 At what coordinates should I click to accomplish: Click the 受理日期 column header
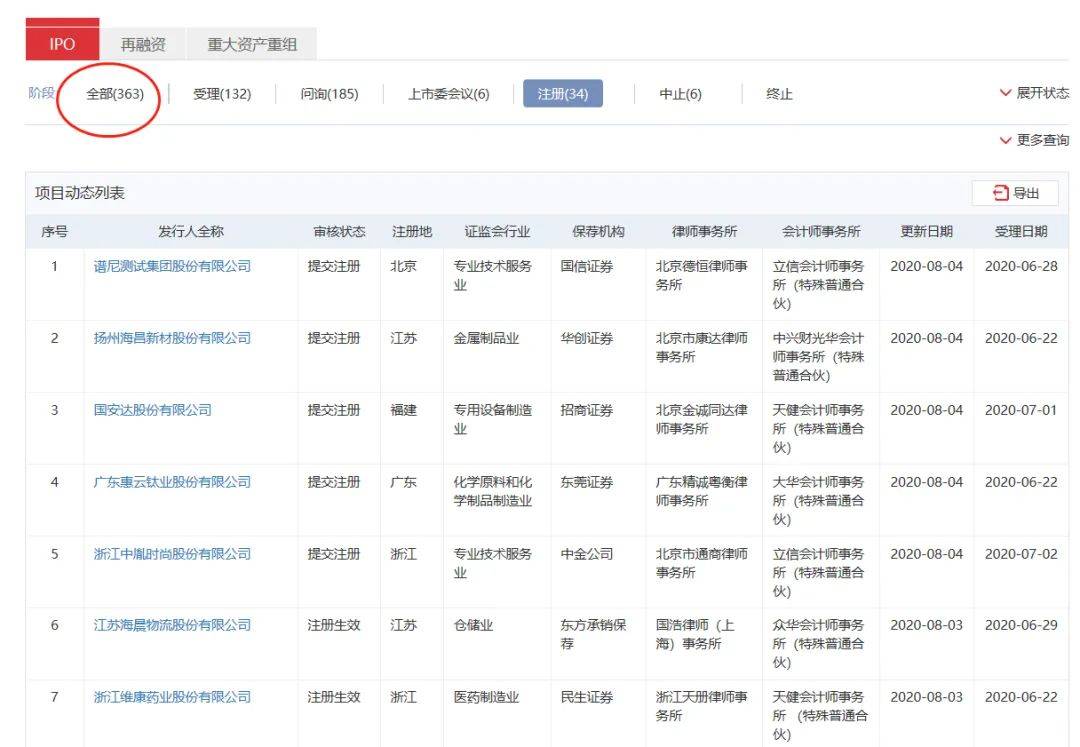pos(1021,232)
